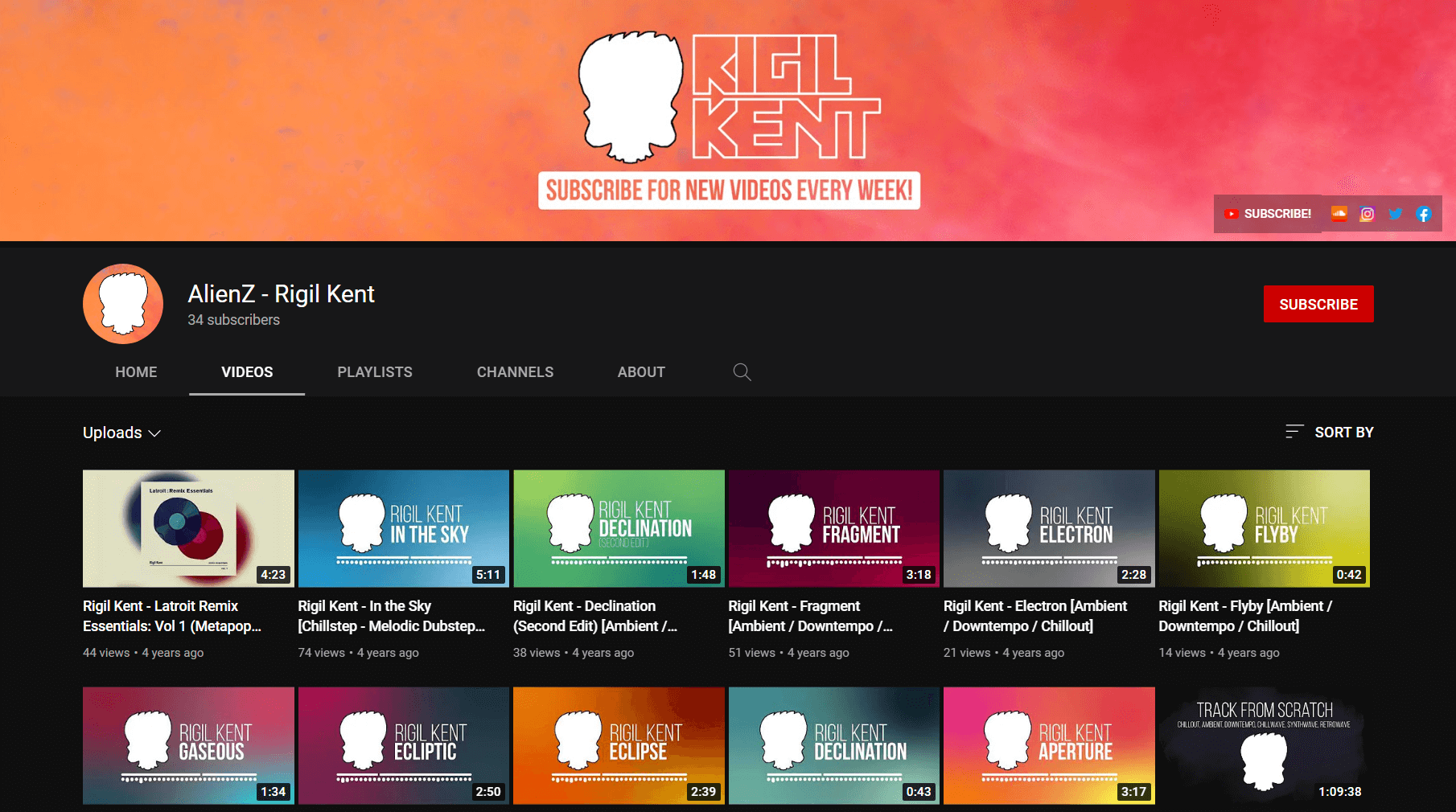The image size is (1456, 812).
Task: Go to the Channels tab
Action: point(515,372)
